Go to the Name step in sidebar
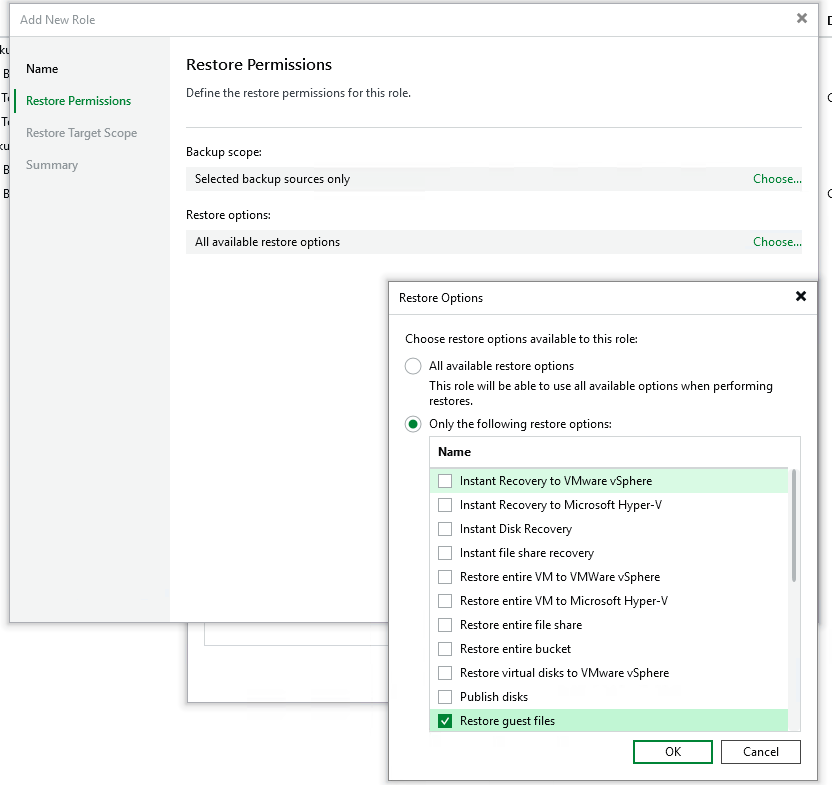 pos(42,69)
